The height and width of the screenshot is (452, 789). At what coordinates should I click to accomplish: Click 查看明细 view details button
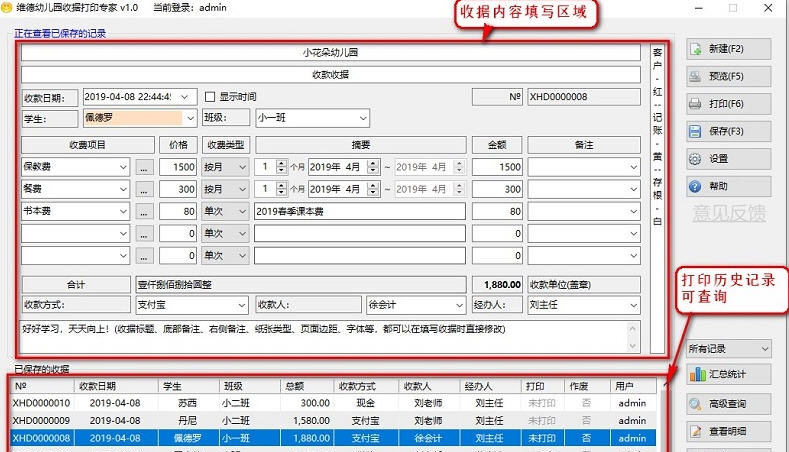point(728,431)
